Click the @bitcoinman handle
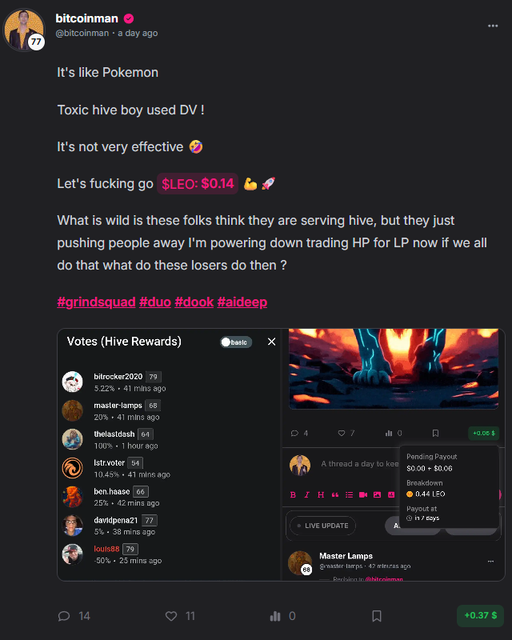The image size is (512, 640). 82,33
